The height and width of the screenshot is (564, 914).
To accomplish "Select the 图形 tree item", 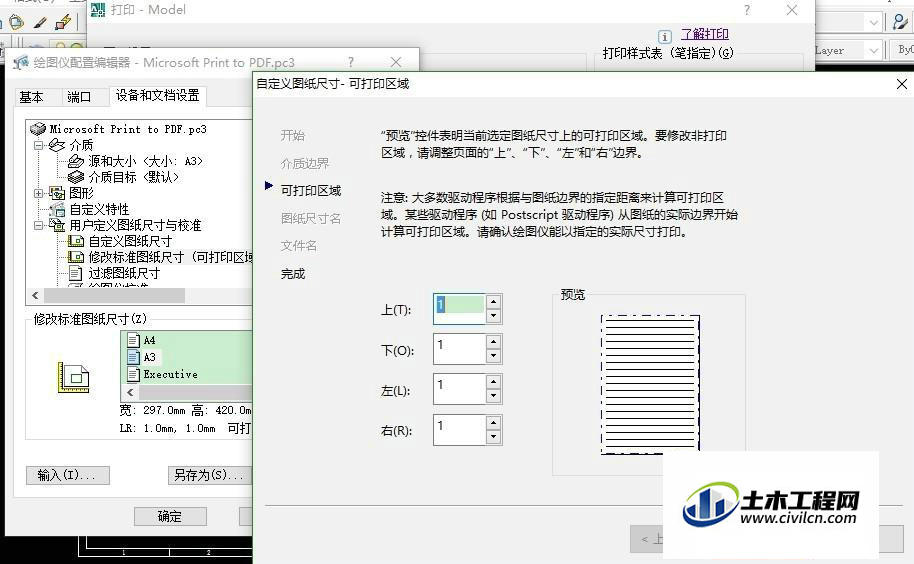I will (82, 193).
